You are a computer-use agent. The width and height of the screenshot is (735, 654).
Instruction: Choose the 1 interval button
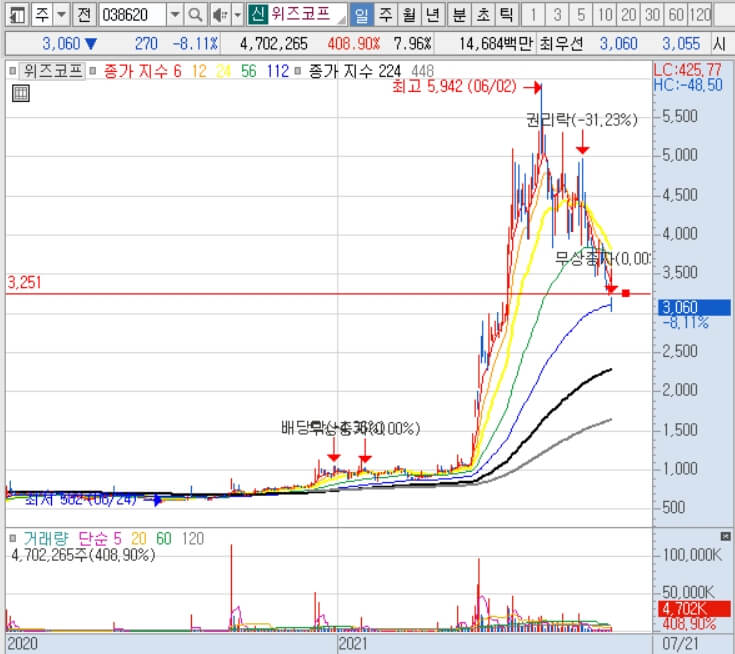click(x=533, y=15)
